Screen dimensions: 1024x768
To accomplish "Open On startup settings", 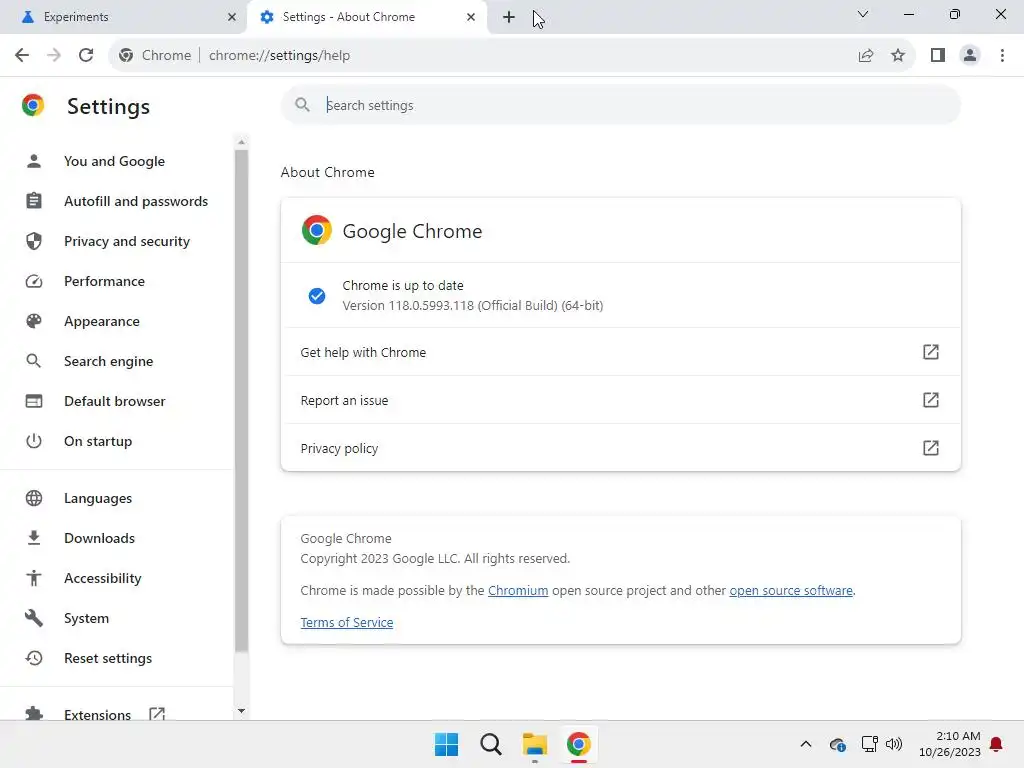I will 98,441.
